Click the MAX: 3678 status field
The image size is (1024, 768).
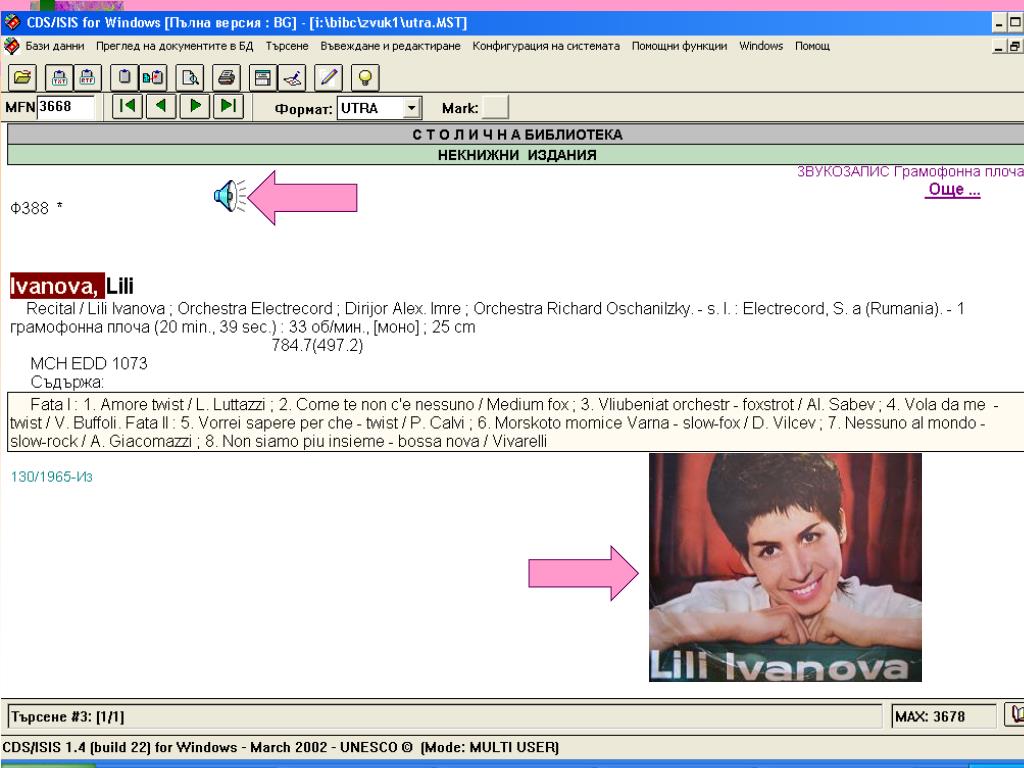tap(944, 716)
